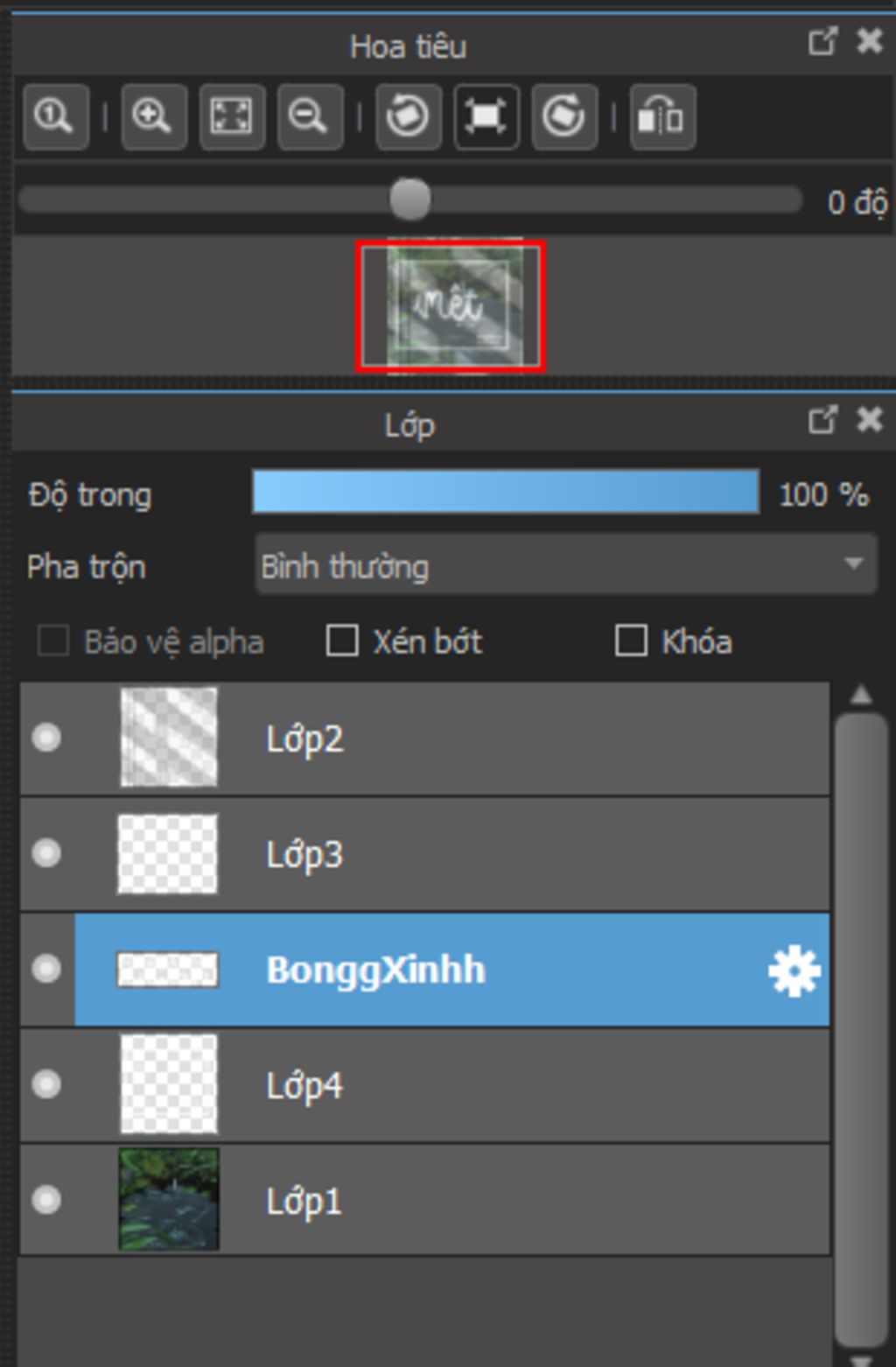
Task: Click the zoom in magnifier icon
Action: [153, 116]
